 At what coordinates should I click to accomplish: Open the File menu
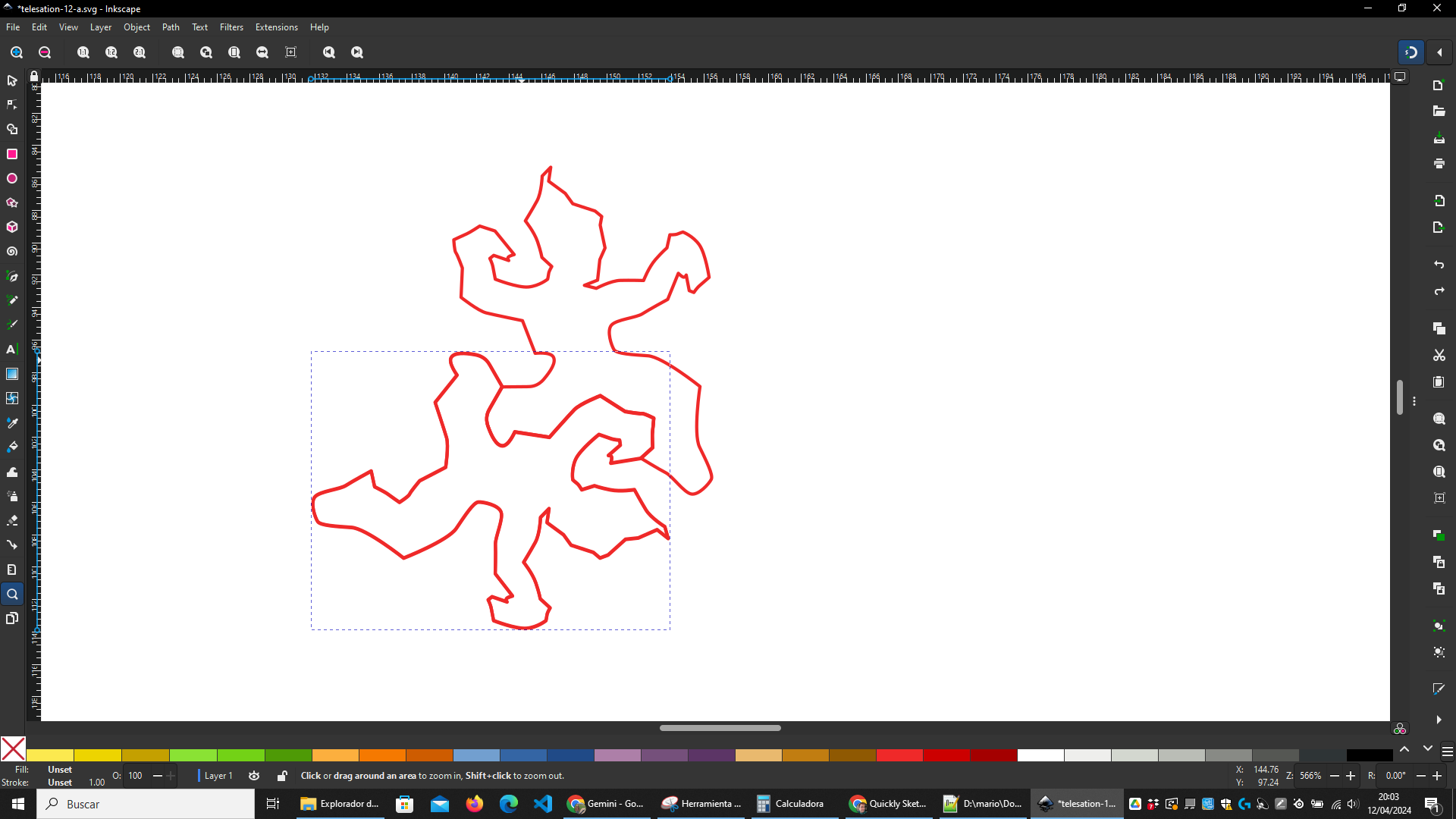point(13,27)
